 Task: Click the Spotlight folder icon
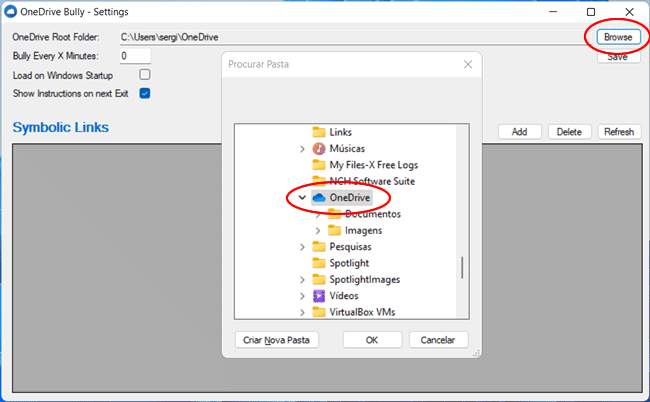pyautogui.click(x=319, y=263)
